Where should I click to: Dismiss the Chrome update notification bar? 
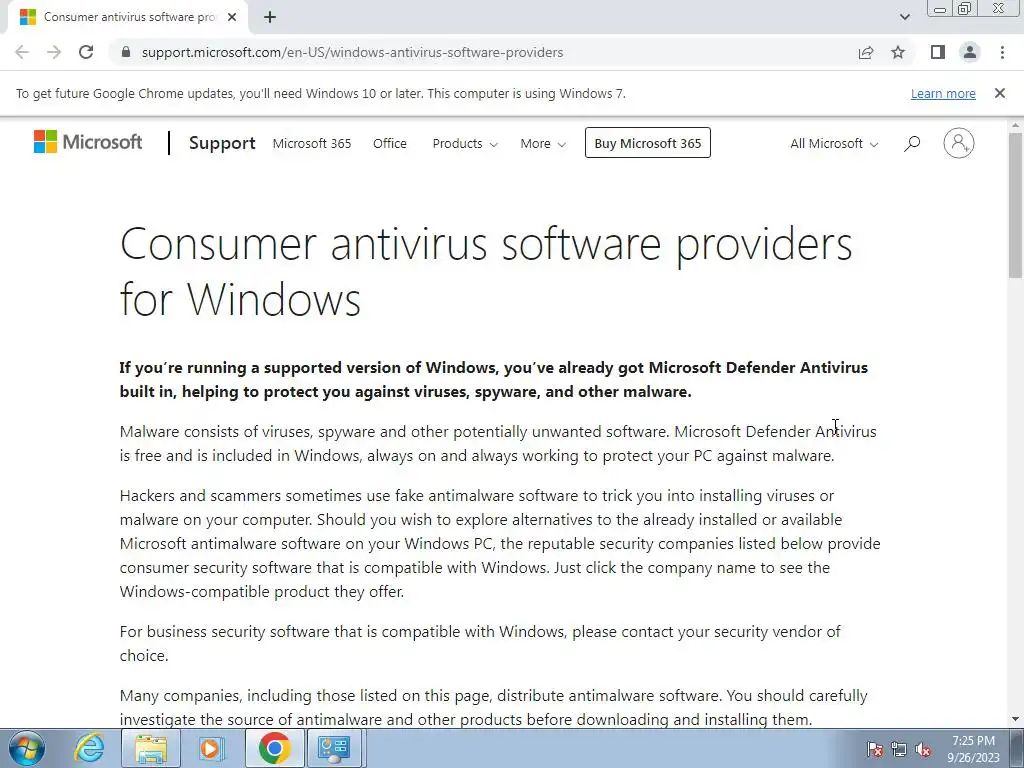pyautogui.click(x=1000, y=93)
